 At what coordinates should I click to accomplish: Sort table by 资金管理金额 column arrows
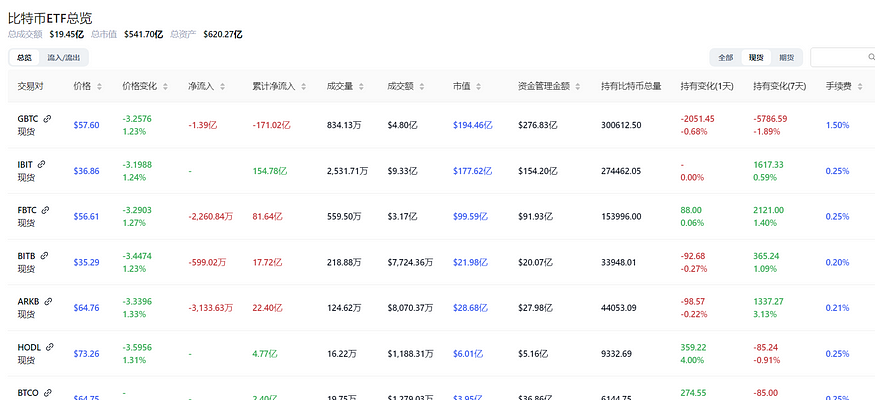(578, 86)
